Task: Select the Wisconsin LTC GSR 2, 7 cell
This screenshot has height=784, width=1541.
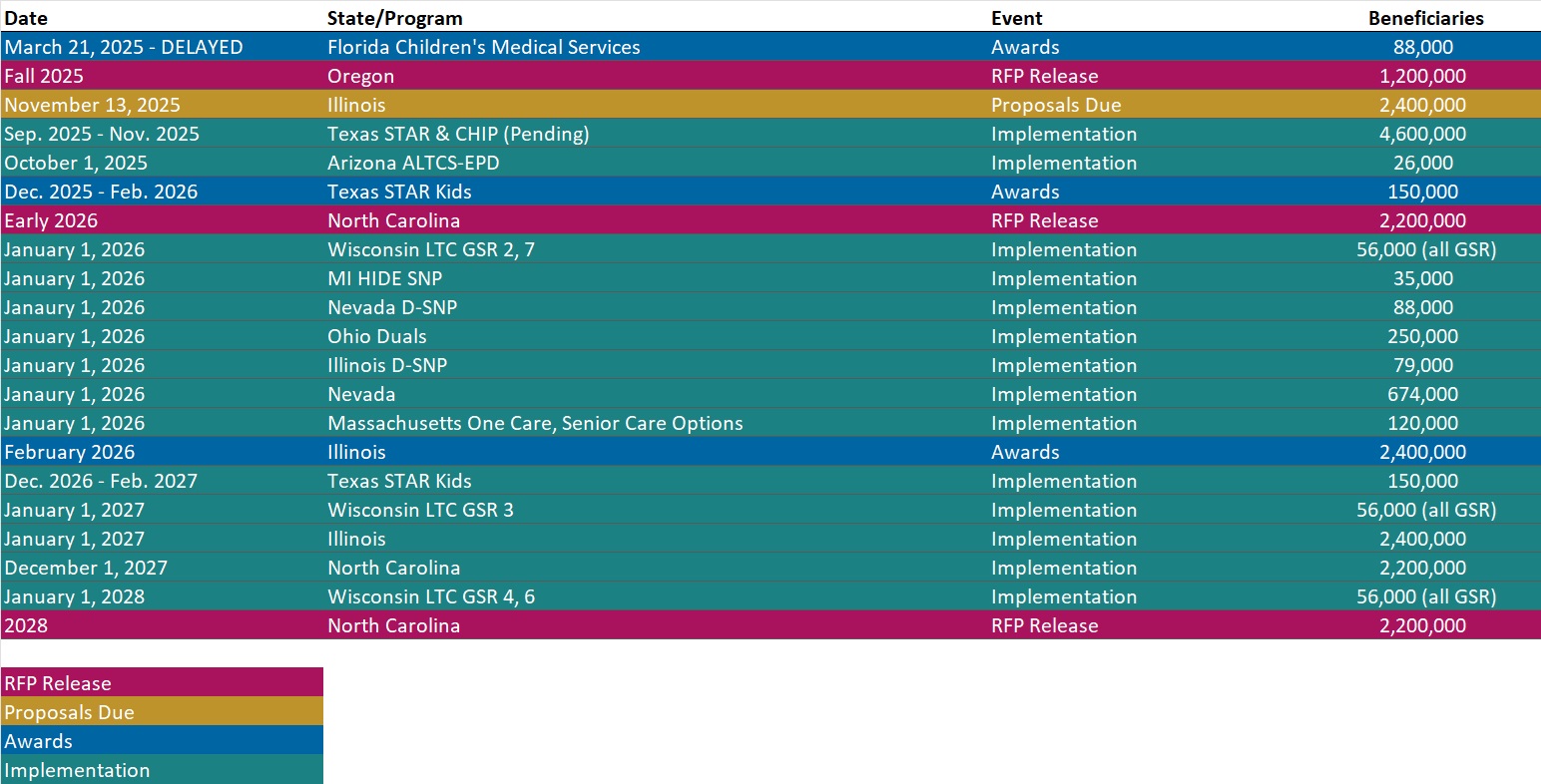Action: [x=430, y=249]
